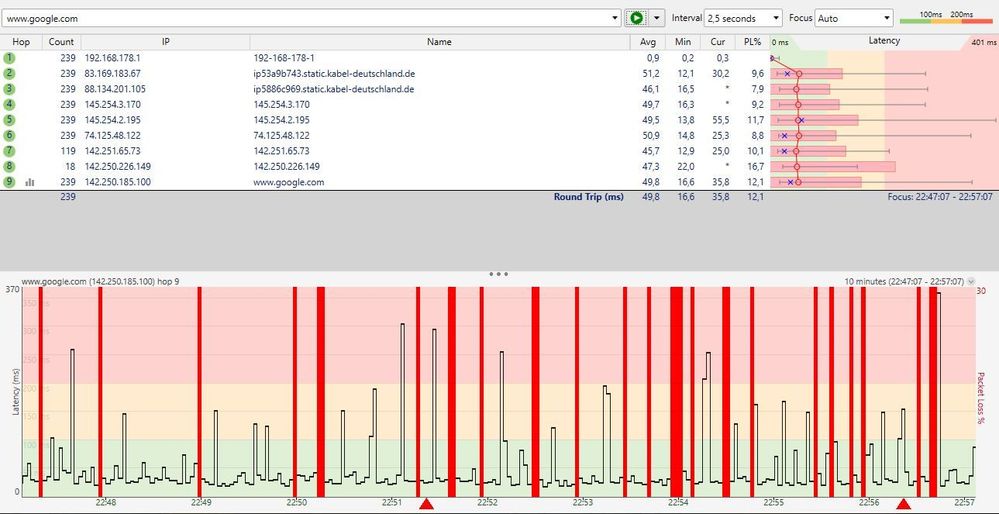Select hop 8 green circle icon
Screen dimensions: 999x514
(9, 166)
